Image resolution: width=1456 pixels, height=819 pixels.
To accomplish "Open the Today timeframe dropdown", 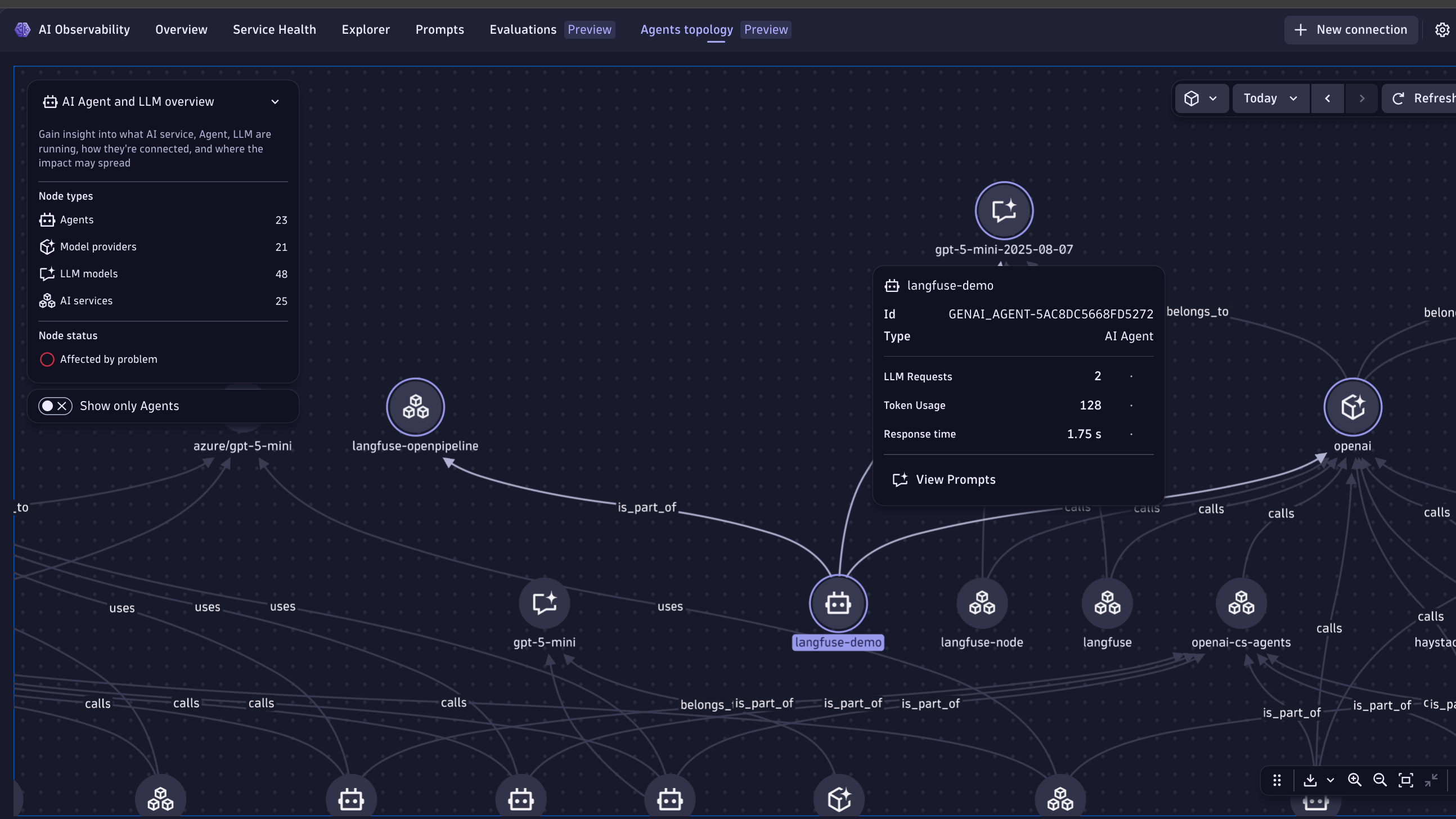I will (x=1270, y=98).
